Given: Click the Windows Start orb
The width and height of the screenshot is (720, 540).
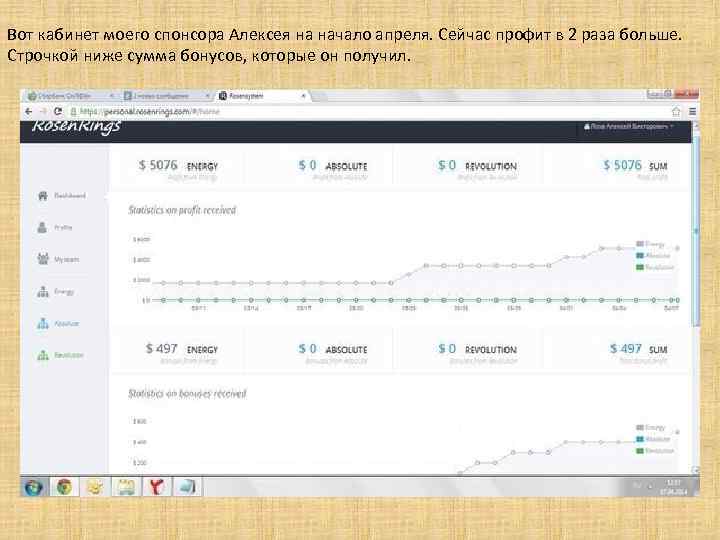Looking at the screenshot, I should coord(34,487).
